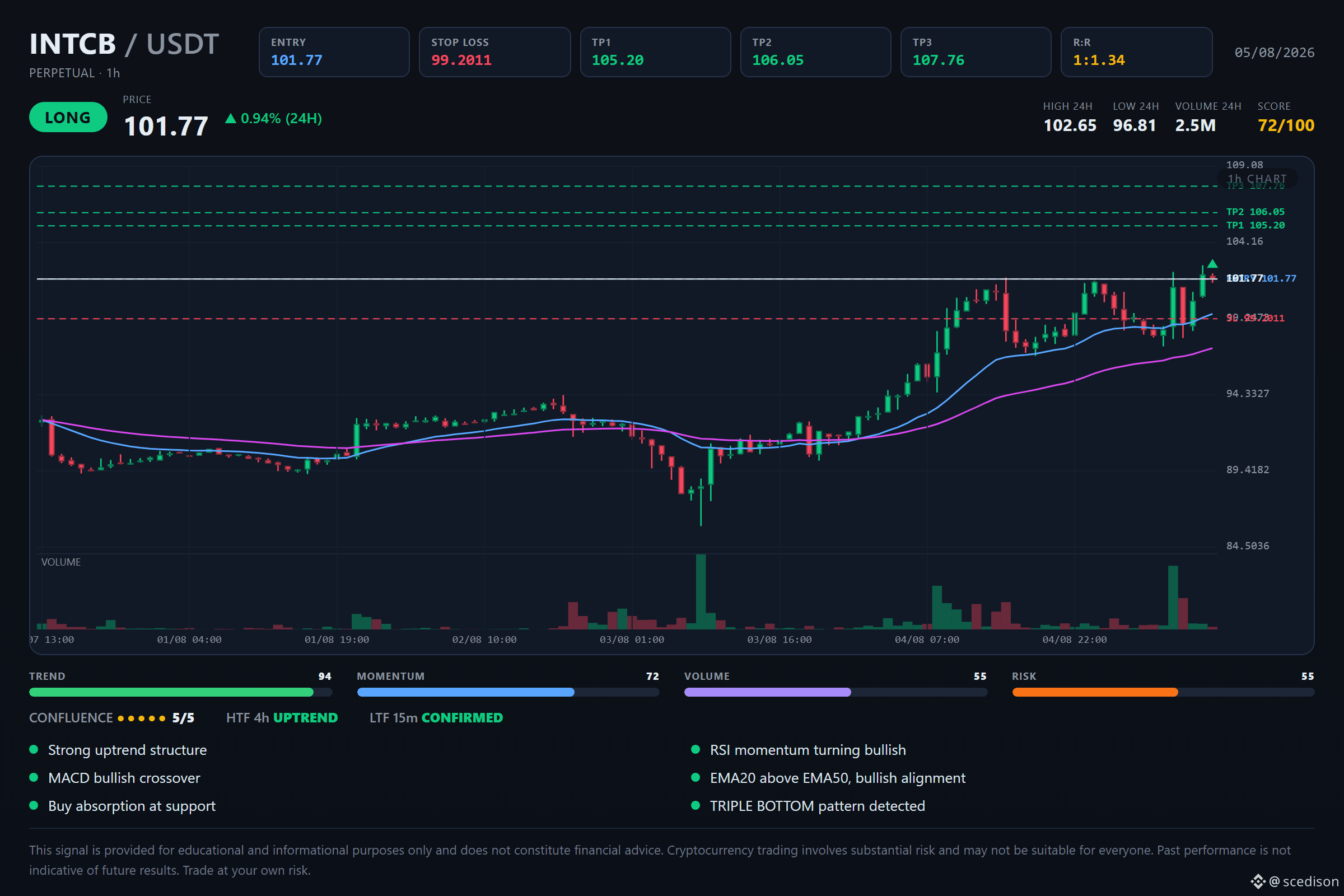Screen dimensions: 1344x896
Task: Click the VOLUME 24H value 2.5M
Action: click(x=1196, y=125)
